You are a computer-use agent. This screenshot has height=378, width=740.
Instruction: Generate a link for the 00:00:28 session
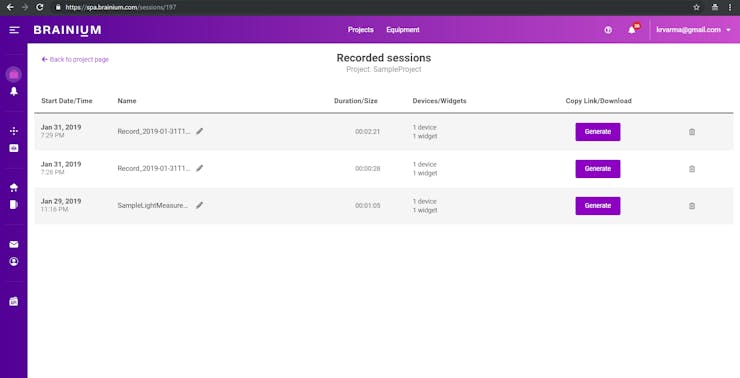click(597, 168)
